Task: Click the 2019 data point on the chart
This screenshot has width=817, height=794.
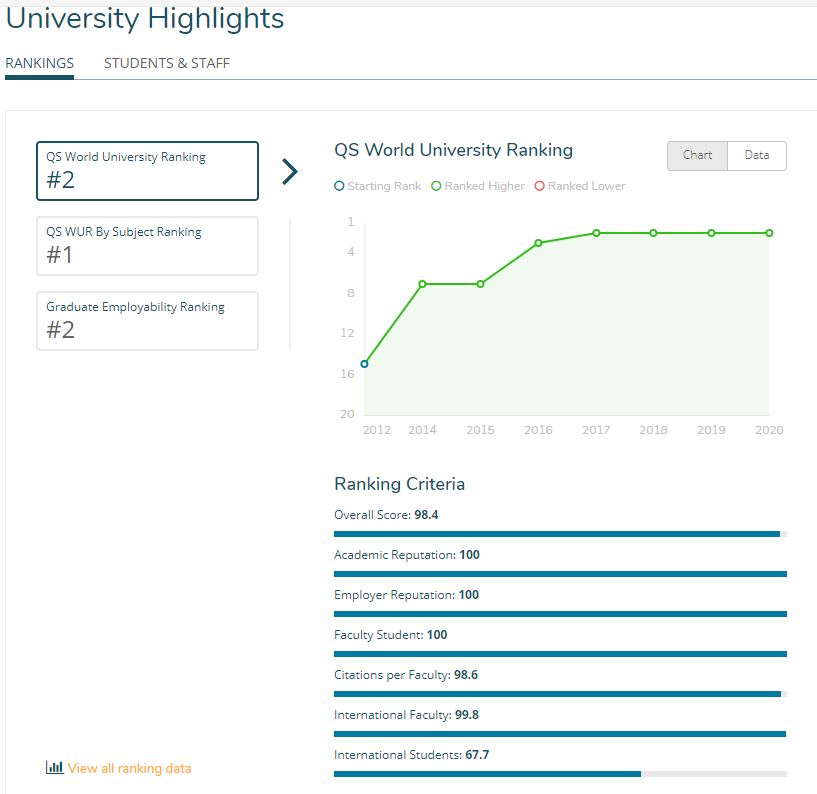Action: (x=711, y=233)
